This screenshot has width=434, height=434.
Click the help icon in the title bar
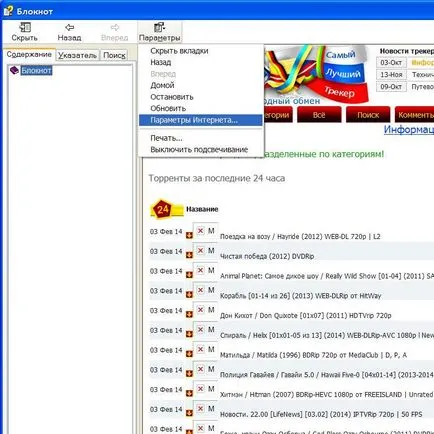pos(8,11)
